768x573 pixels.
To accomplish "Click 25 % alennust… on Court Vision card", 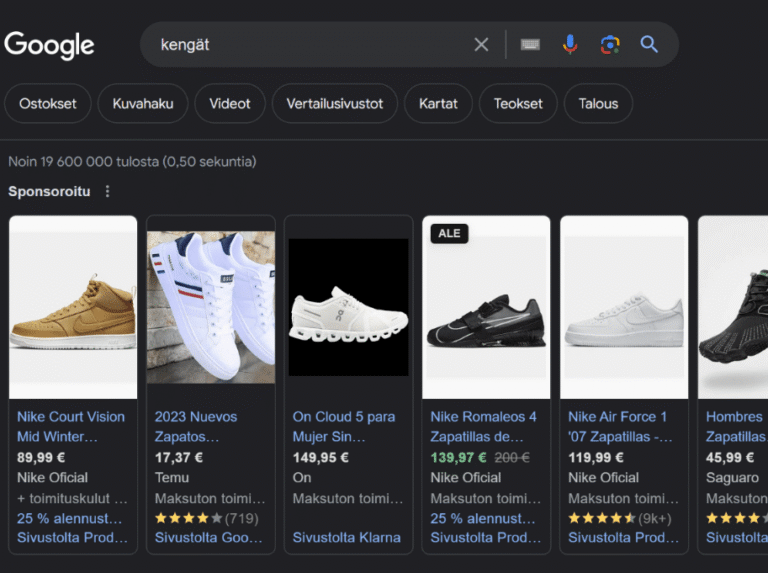I will point(70,518).
